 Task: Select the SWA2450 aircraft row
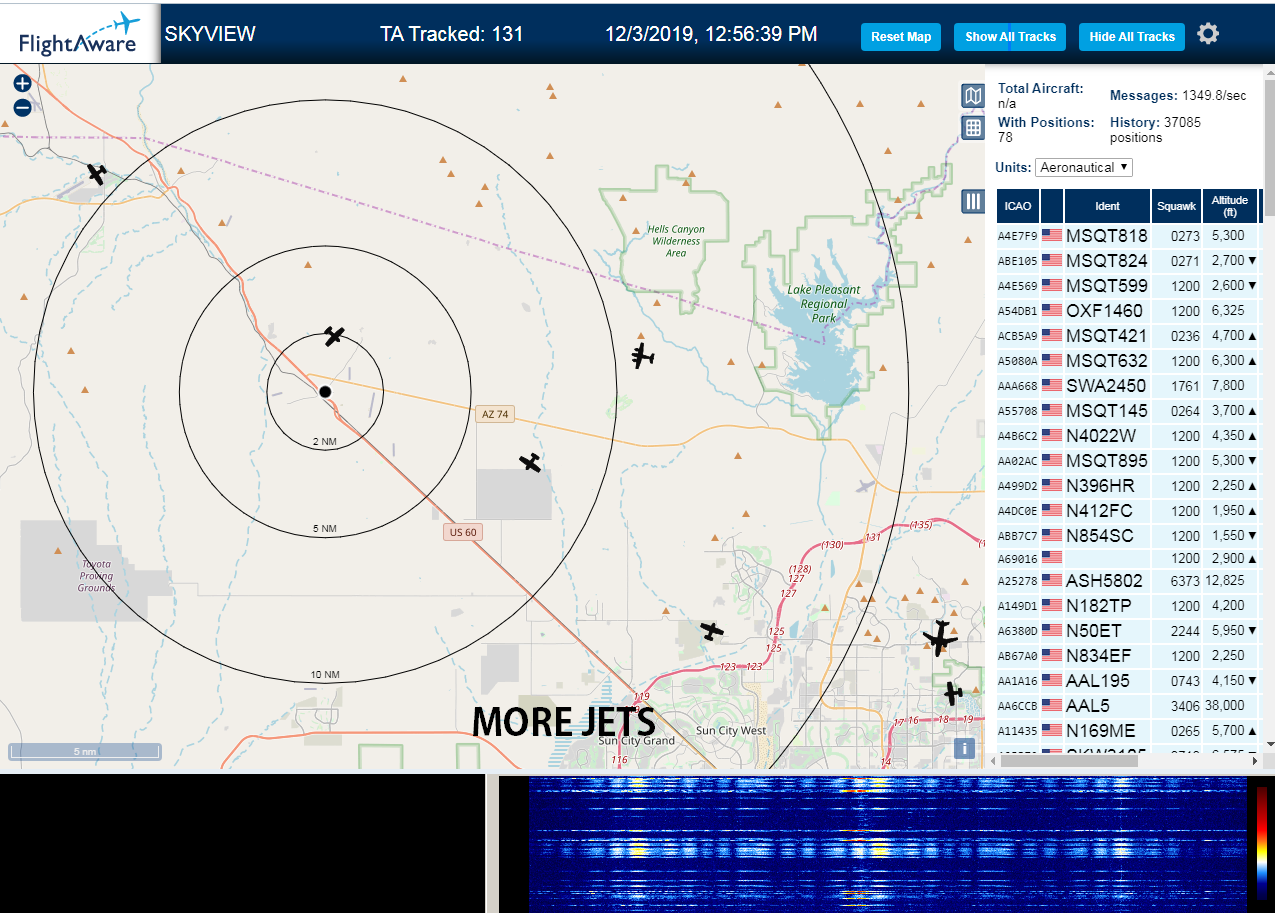pos(1127,386)
